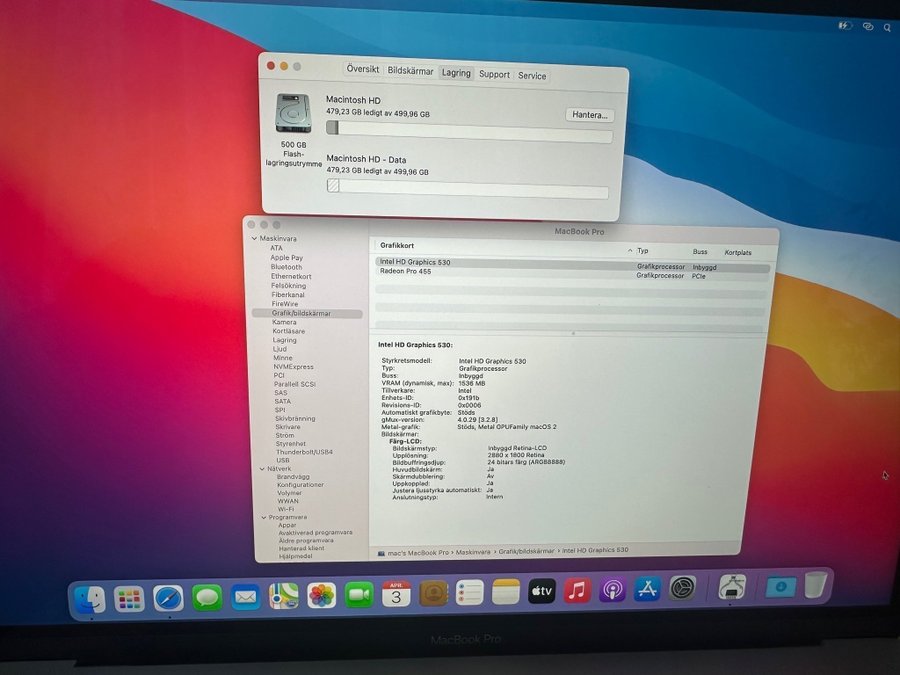The image size is (900, 675).
Task: Open the Trash in the Dock
Action: 815,585
